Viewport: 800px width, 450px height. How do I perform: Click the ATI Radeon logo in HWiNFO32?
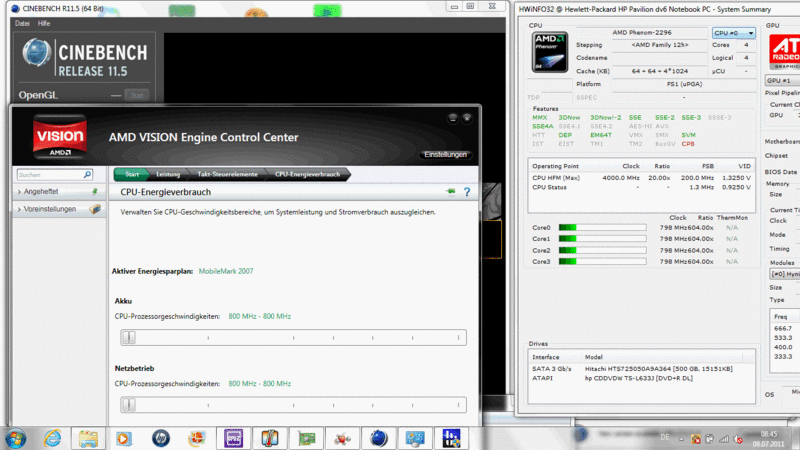click(x=785, y=52)
